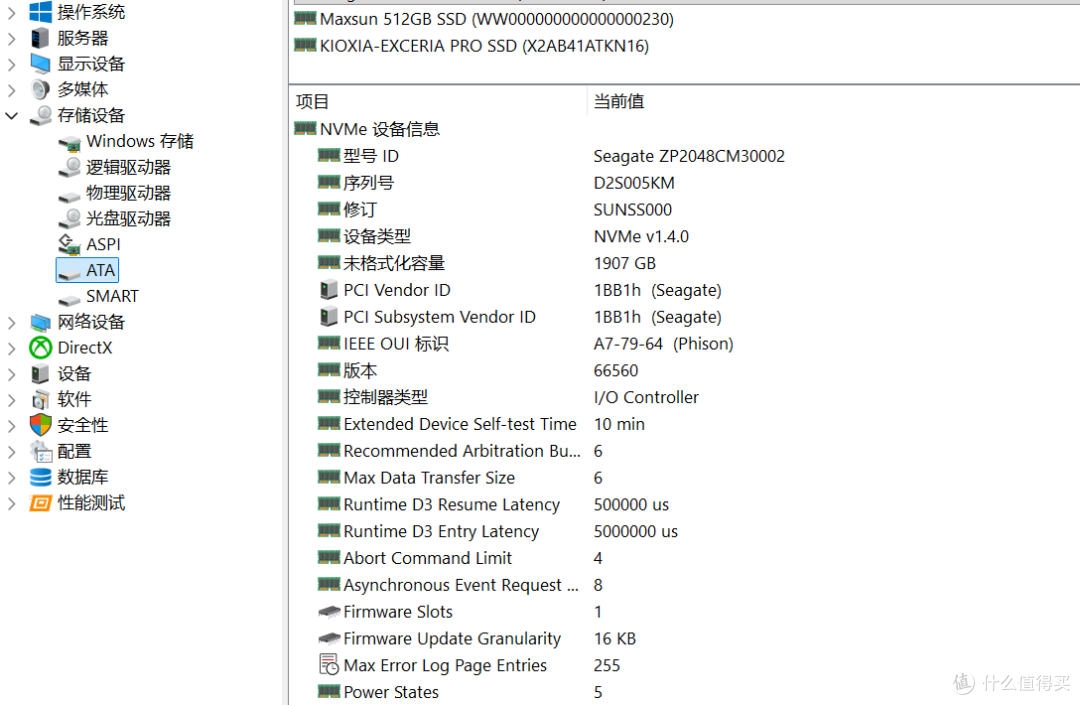Click the 存储设备 storage icon
1080x705 pixels.
click(41, 115)
